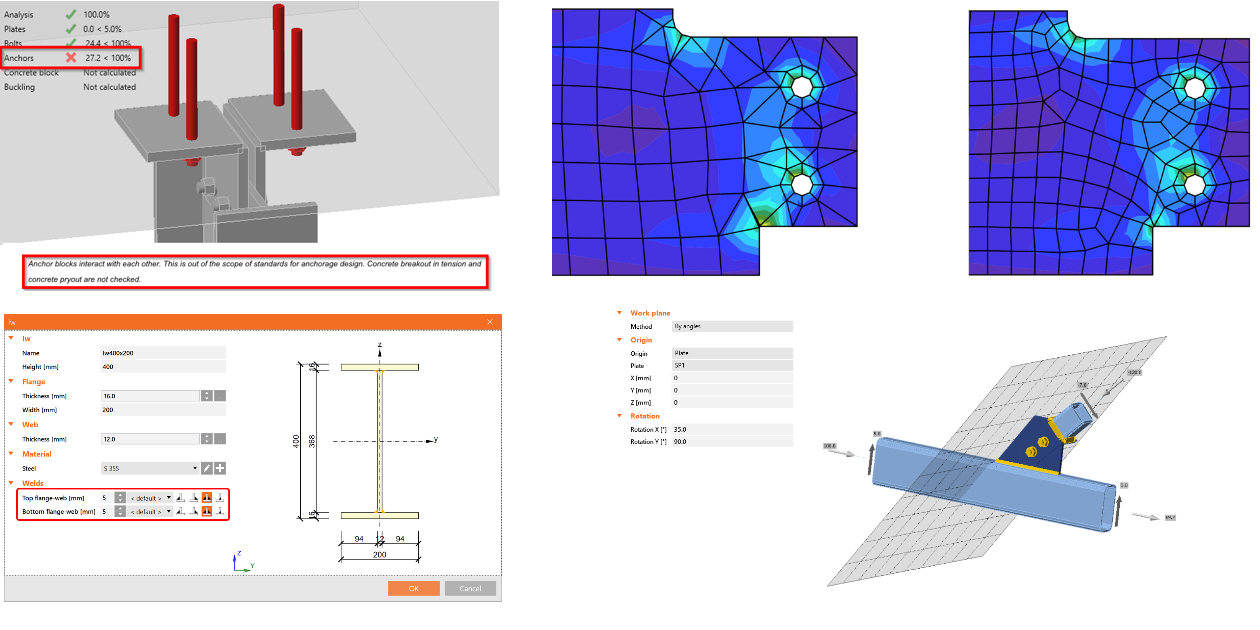Collapse the Web section

click(11, 424)
